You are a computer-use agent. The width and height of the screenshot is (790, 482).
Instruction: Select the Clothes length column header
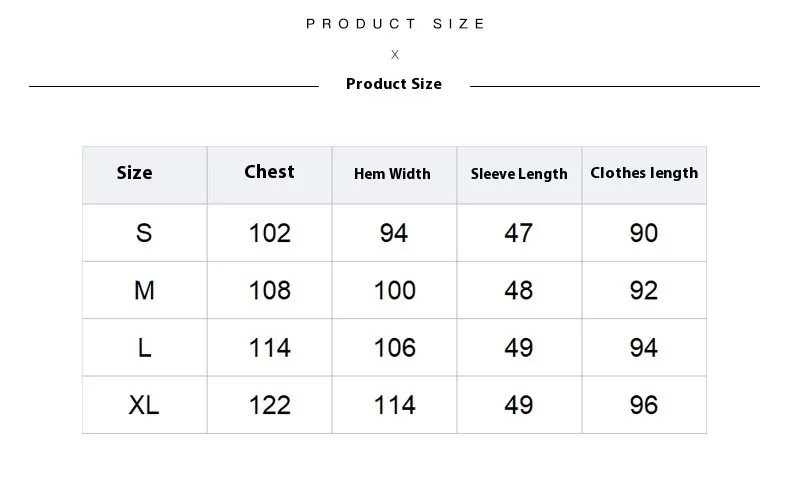644,173
